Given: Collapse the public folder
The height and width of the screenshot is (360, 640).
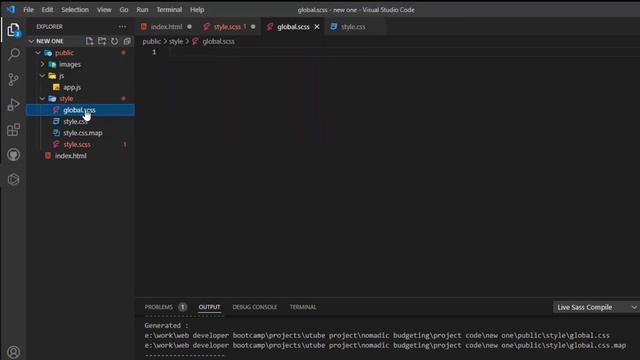Looking at the screenshot, I should (38, 53).
